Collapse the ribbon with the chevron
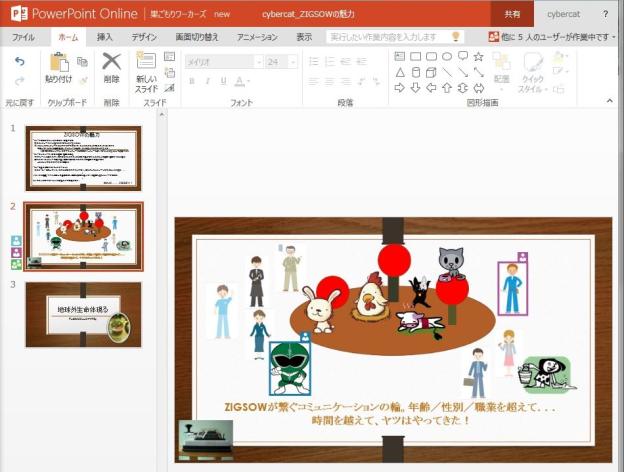Screen dimensions: 624x472 click(x=610, y=101)
